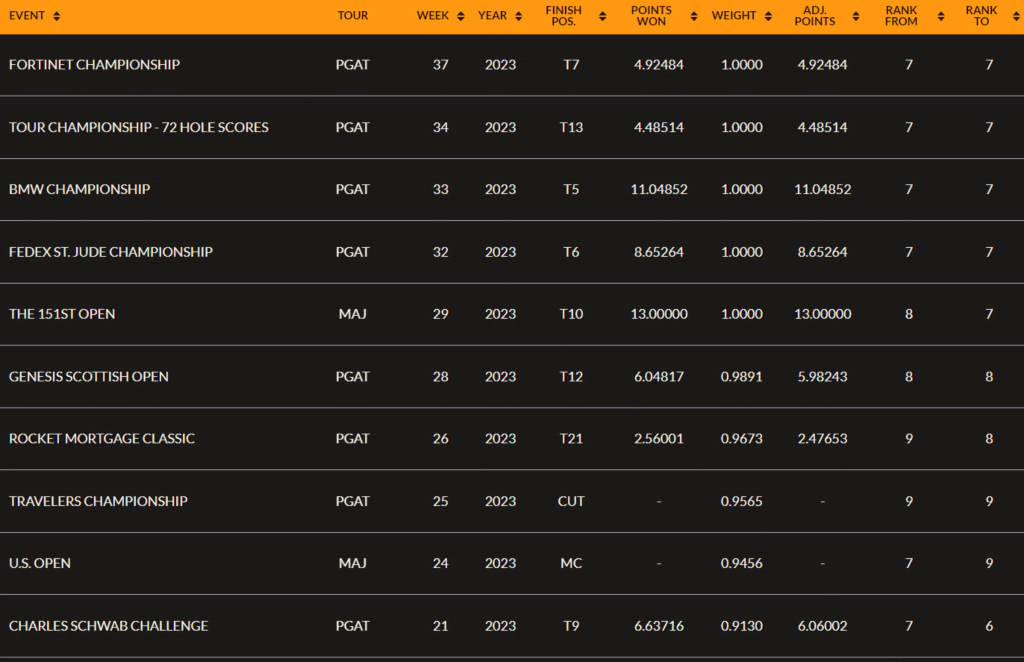Select U.S. OPEN event name
Screen dimensions: 1024x662
tap(40, 563)
